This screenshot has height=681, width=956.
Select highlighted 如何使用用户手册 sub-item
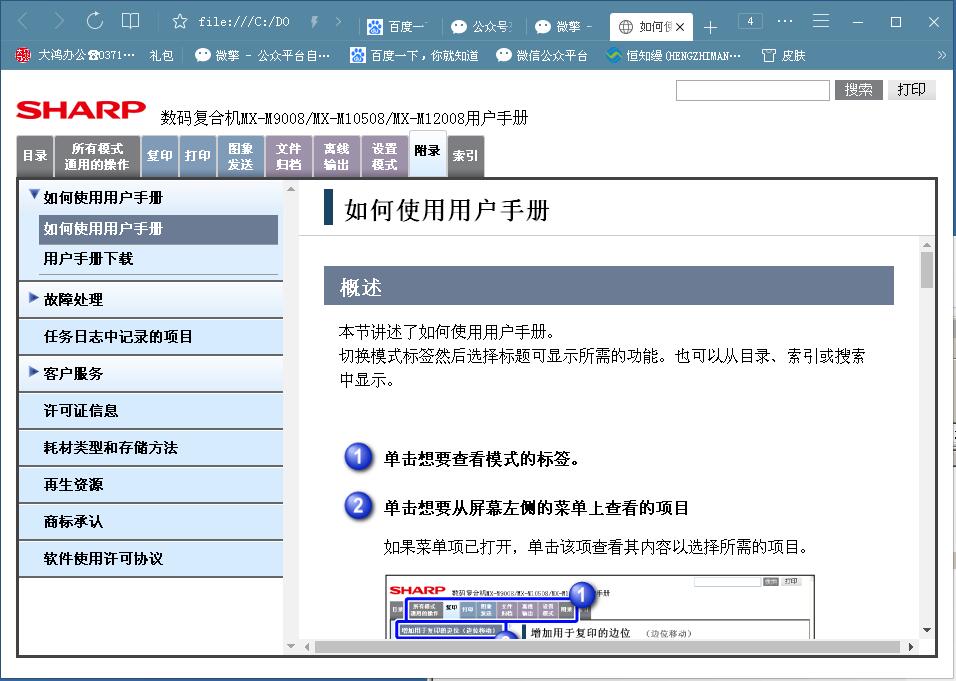pos(158,229)
